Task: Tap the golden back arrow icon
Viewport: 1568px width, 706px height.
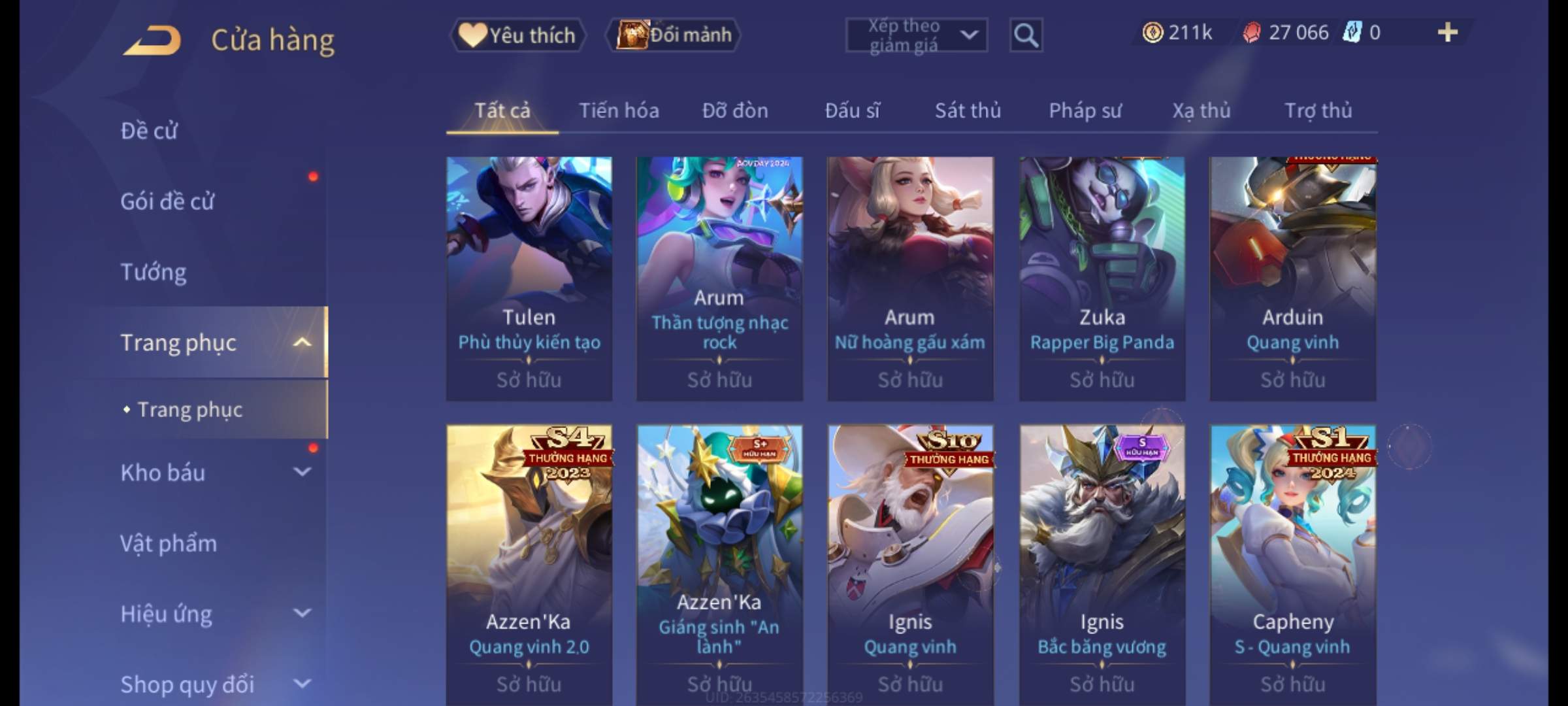Action: click(152, 41)
